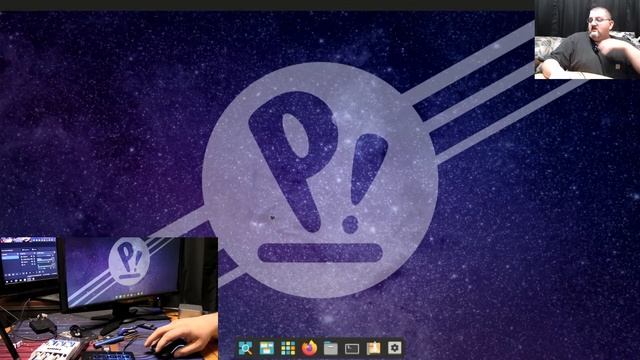Open the Files folder icon in dock
The width and height of the screenshot is (640, 360).
coord(331,348)
